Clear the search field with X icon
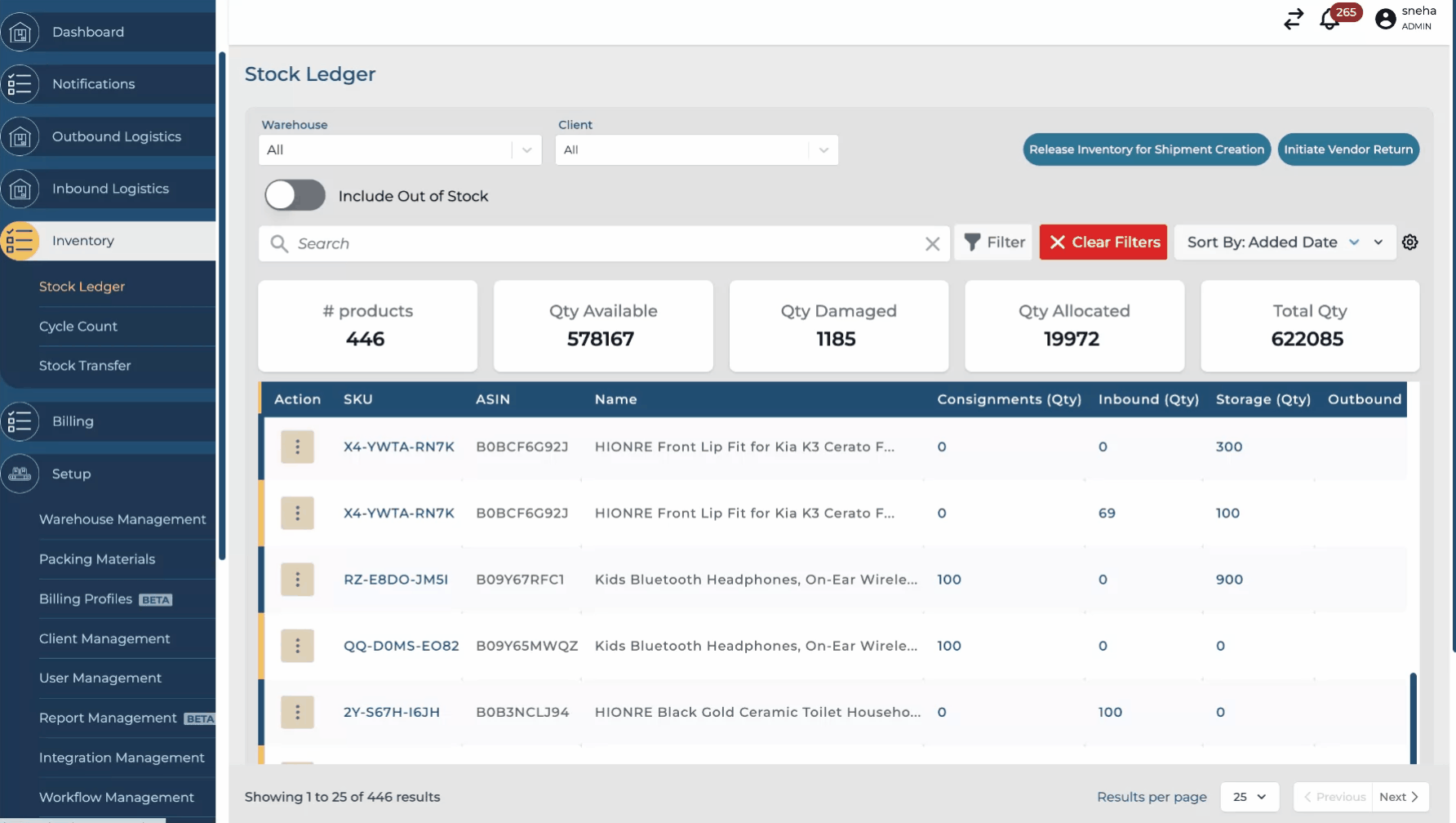Image resolution: width=1456 pixels, height=823 pixels. [x=932, y=244]
